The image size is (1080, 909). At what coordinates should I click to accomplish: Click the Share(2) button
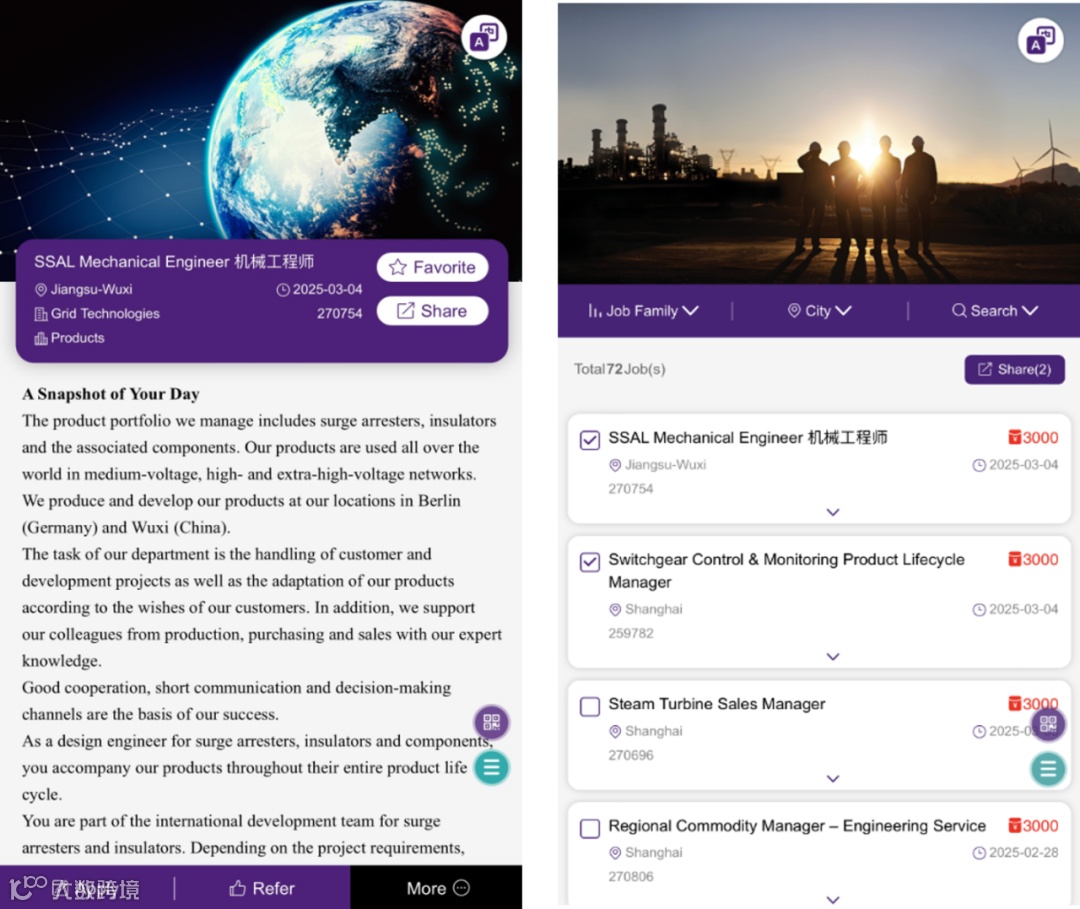tap(1015, 370)
